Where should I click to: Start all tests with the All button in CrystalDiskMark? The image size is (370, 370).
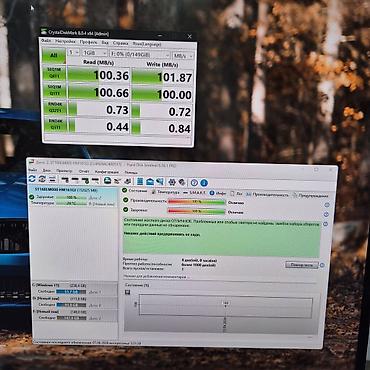[53, 55]
